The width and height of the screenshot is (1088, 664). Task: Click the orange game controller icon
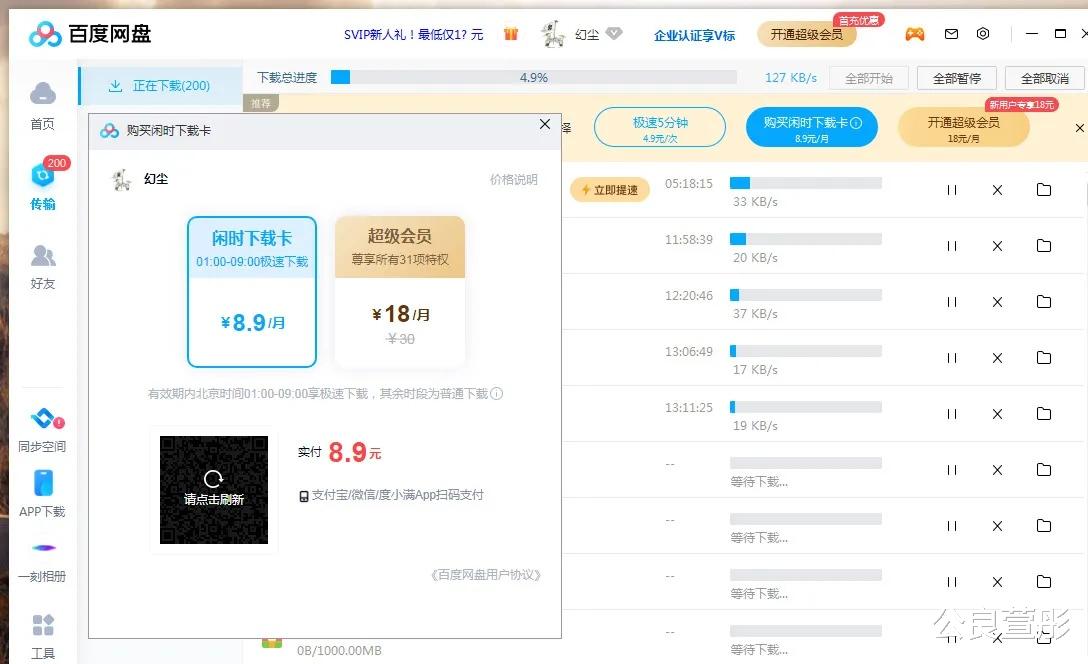(915, 33)
